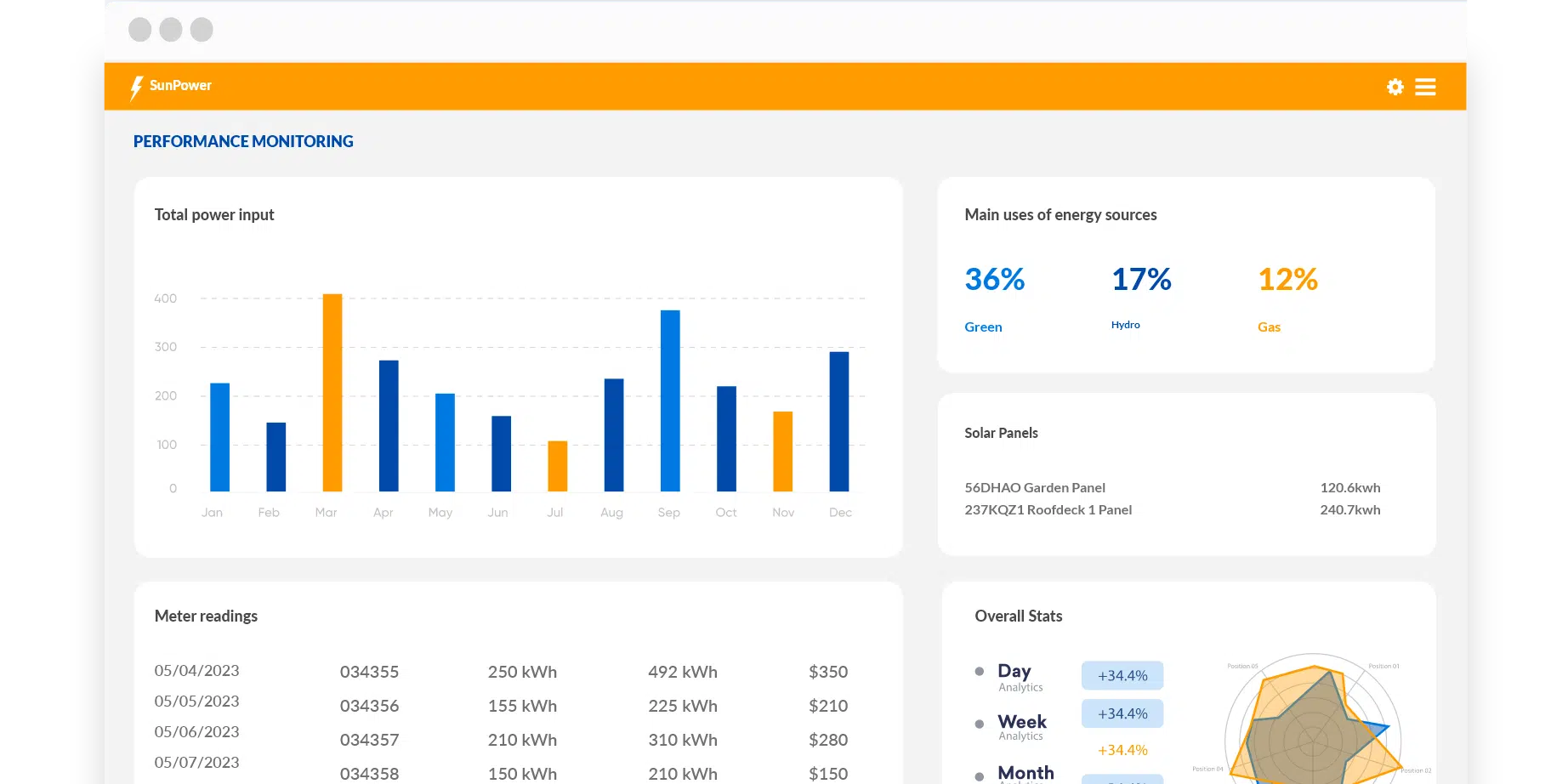Click the 034358 meter number entry
This screenshot has width=1551, height=784.
[x=369, y=774]
